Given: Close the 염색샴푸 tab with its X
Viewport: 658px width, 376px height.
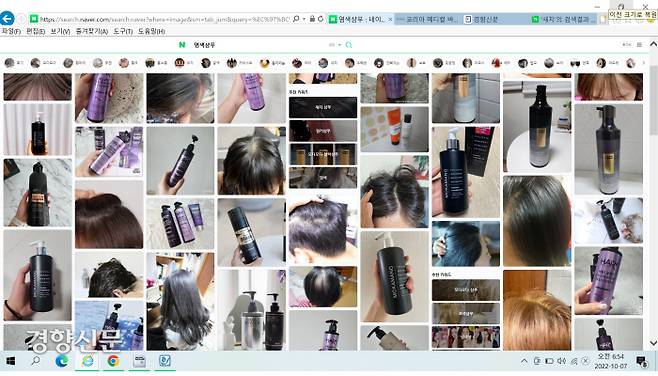Looking at the screenshot, I should 390,19.
